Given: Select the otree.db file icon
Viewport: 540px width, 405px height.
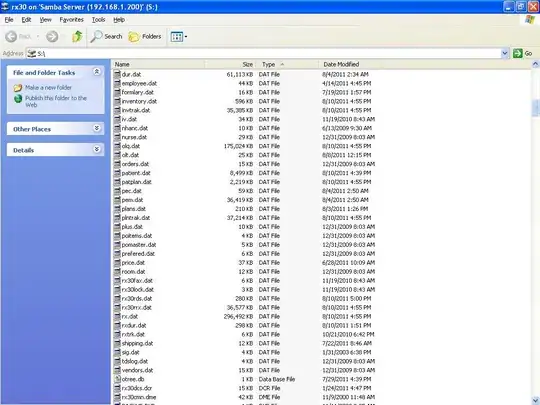Looking at the screenshot, I should 117,379.
